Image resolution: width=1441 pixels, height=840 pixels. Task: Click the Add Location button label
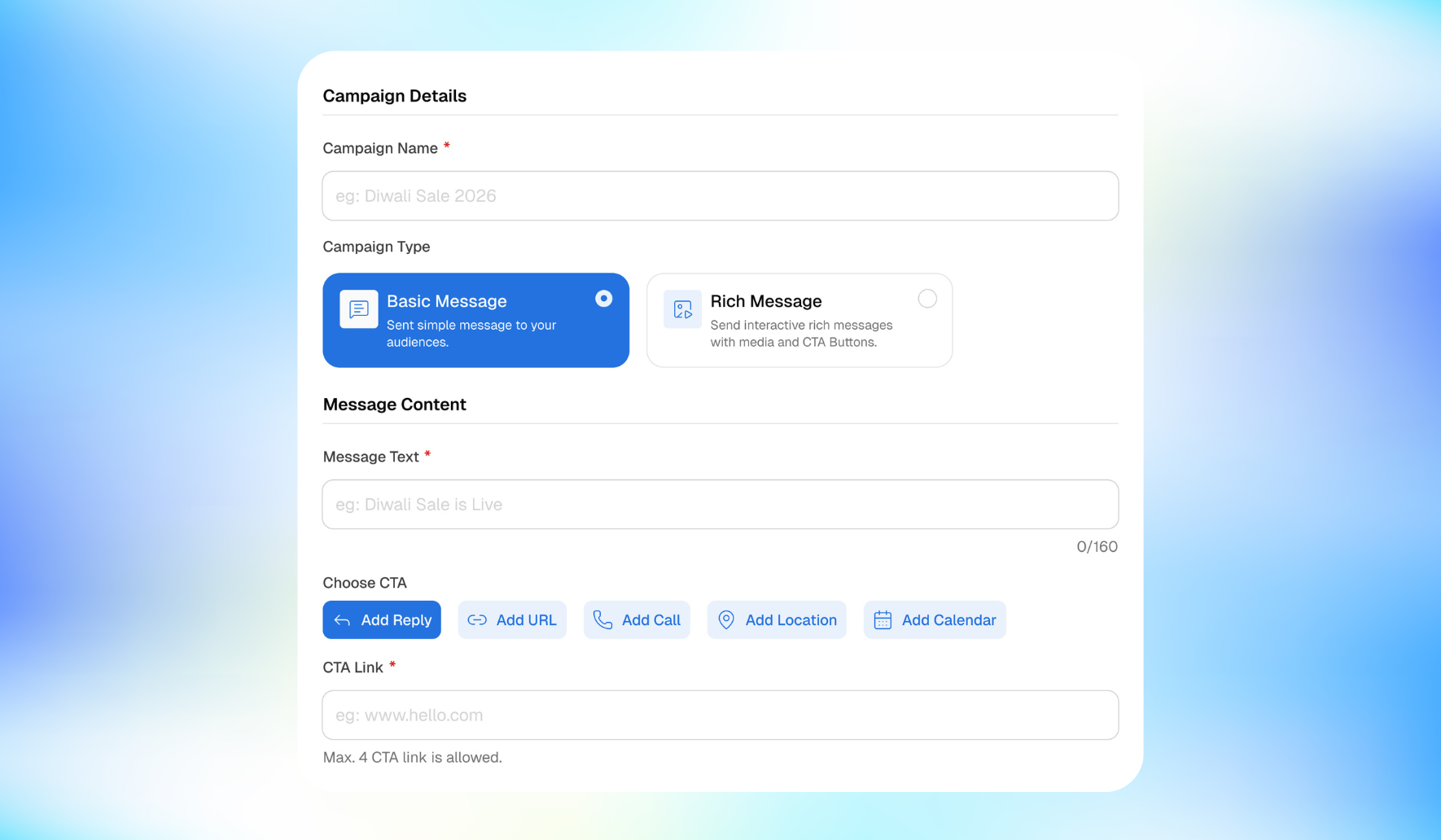click(791, 620)
